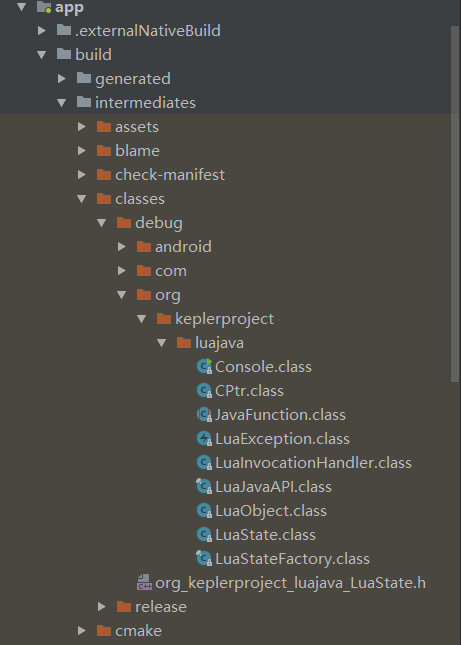Collapse the luajava folder
Screen dimensions: 461x645
tap(162, 343)
